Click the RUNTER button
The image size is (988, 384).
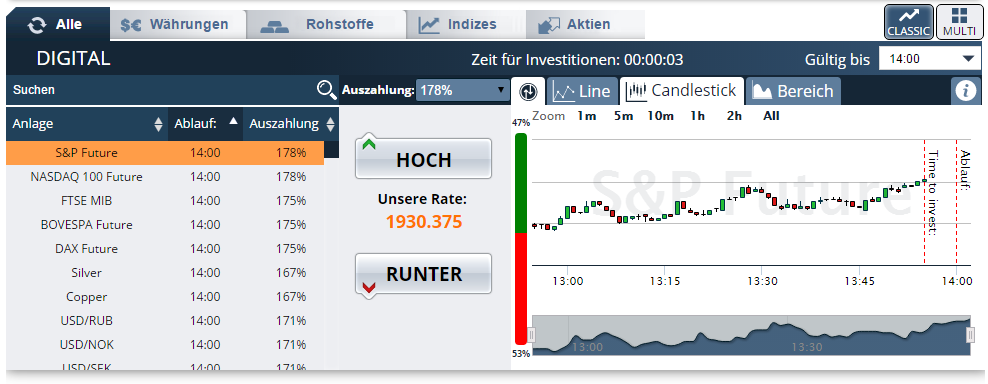[423, 274]
